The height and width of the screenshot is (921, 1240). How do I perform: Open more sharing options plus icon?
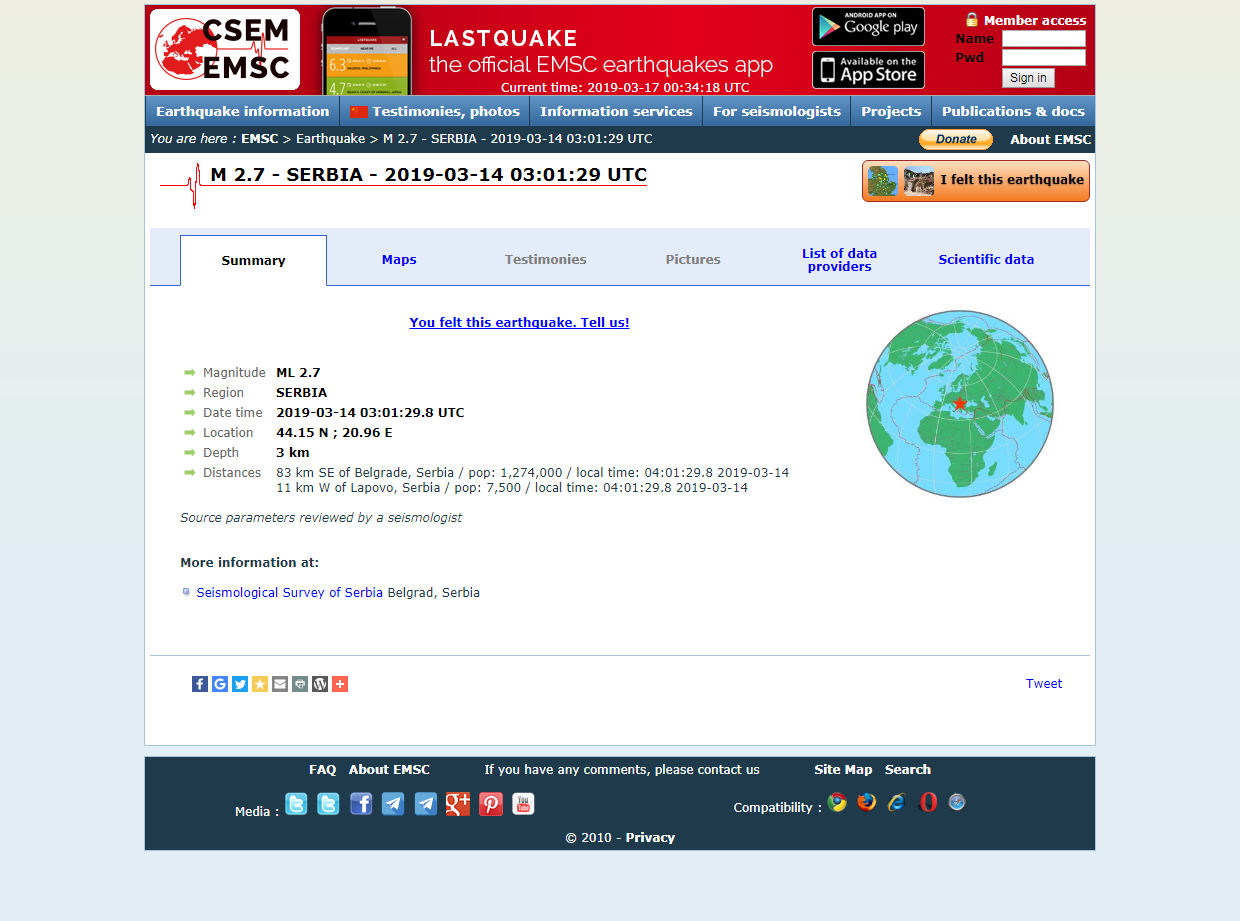tap(340, 684)
